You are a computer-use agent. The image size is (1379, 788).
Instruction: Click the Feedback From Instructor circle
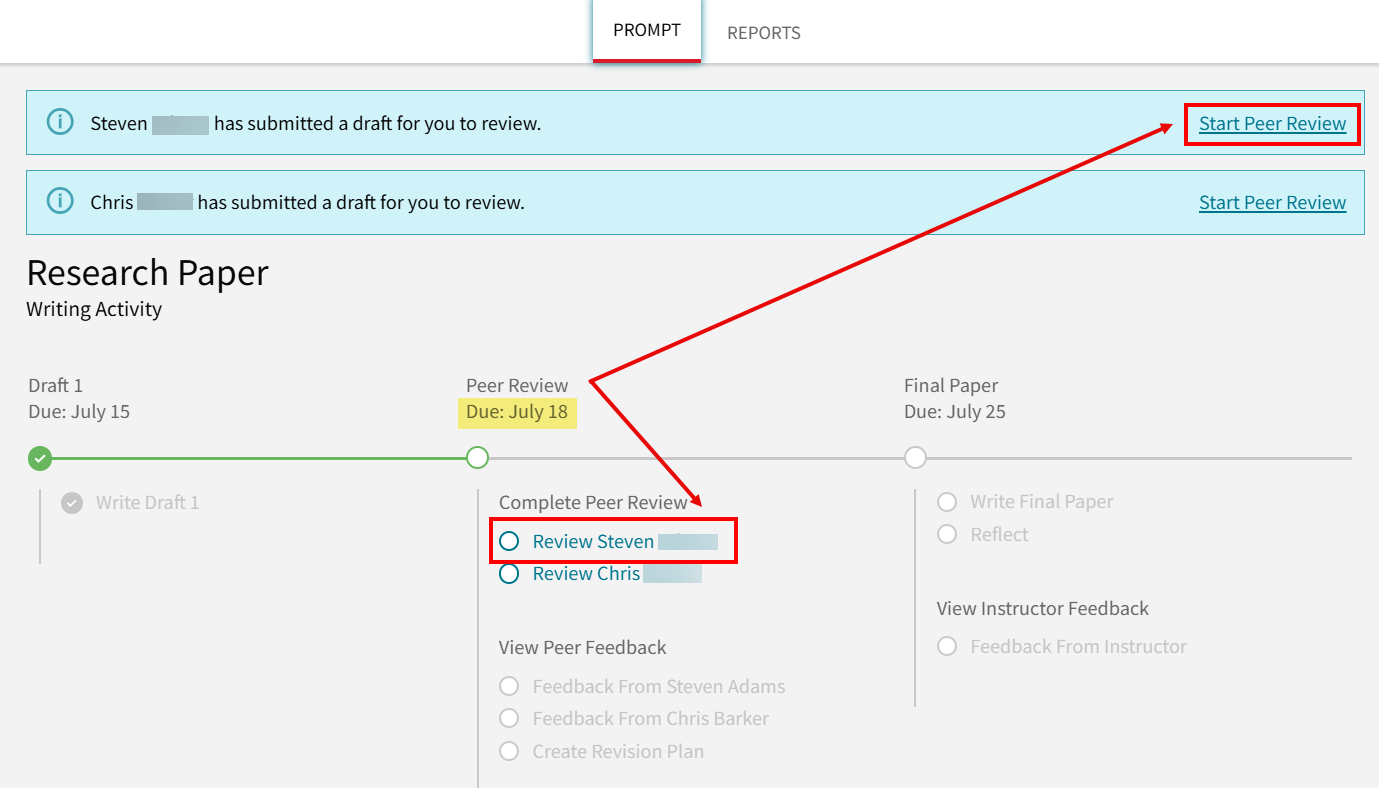[x=947, y=647]
